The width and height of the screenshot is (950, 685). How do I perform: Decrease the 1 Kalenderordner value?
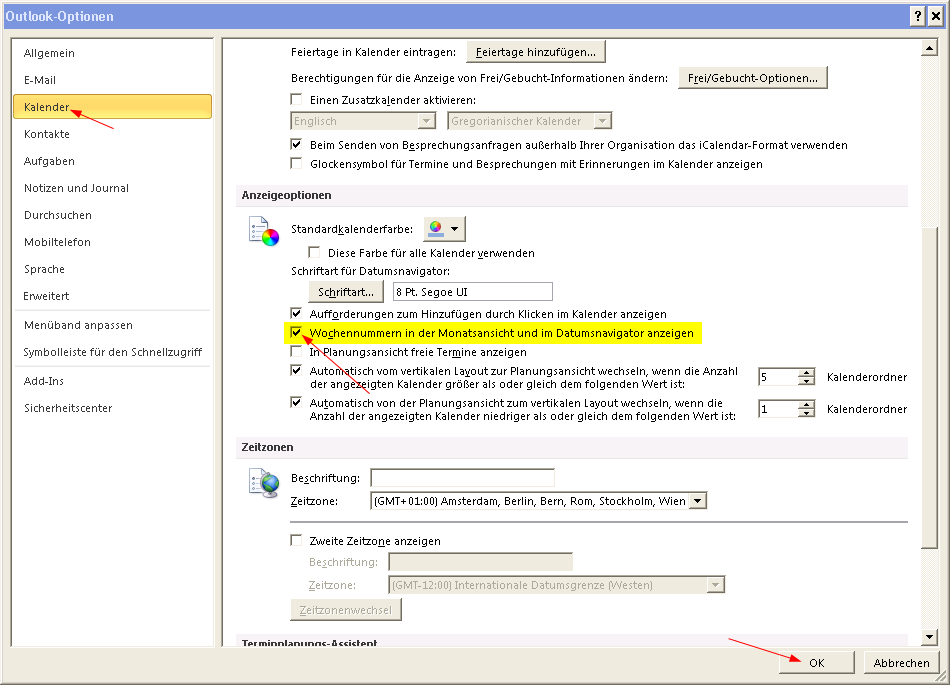(806, 413)
